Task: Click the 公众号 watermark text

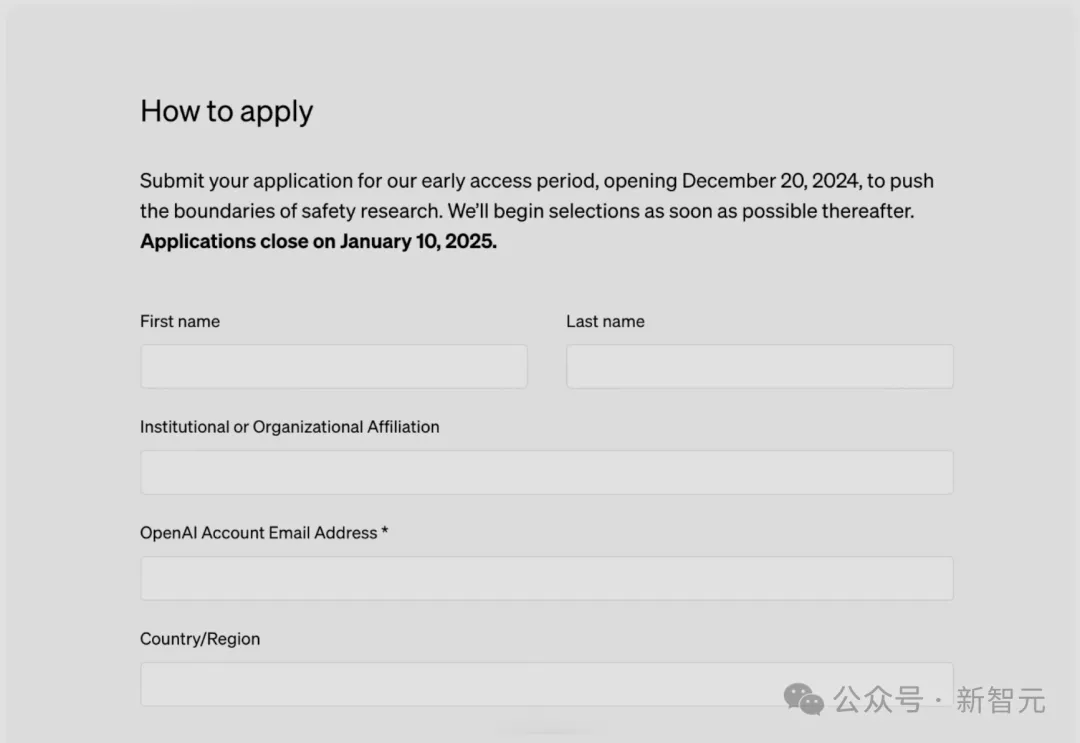Action: 878,700
